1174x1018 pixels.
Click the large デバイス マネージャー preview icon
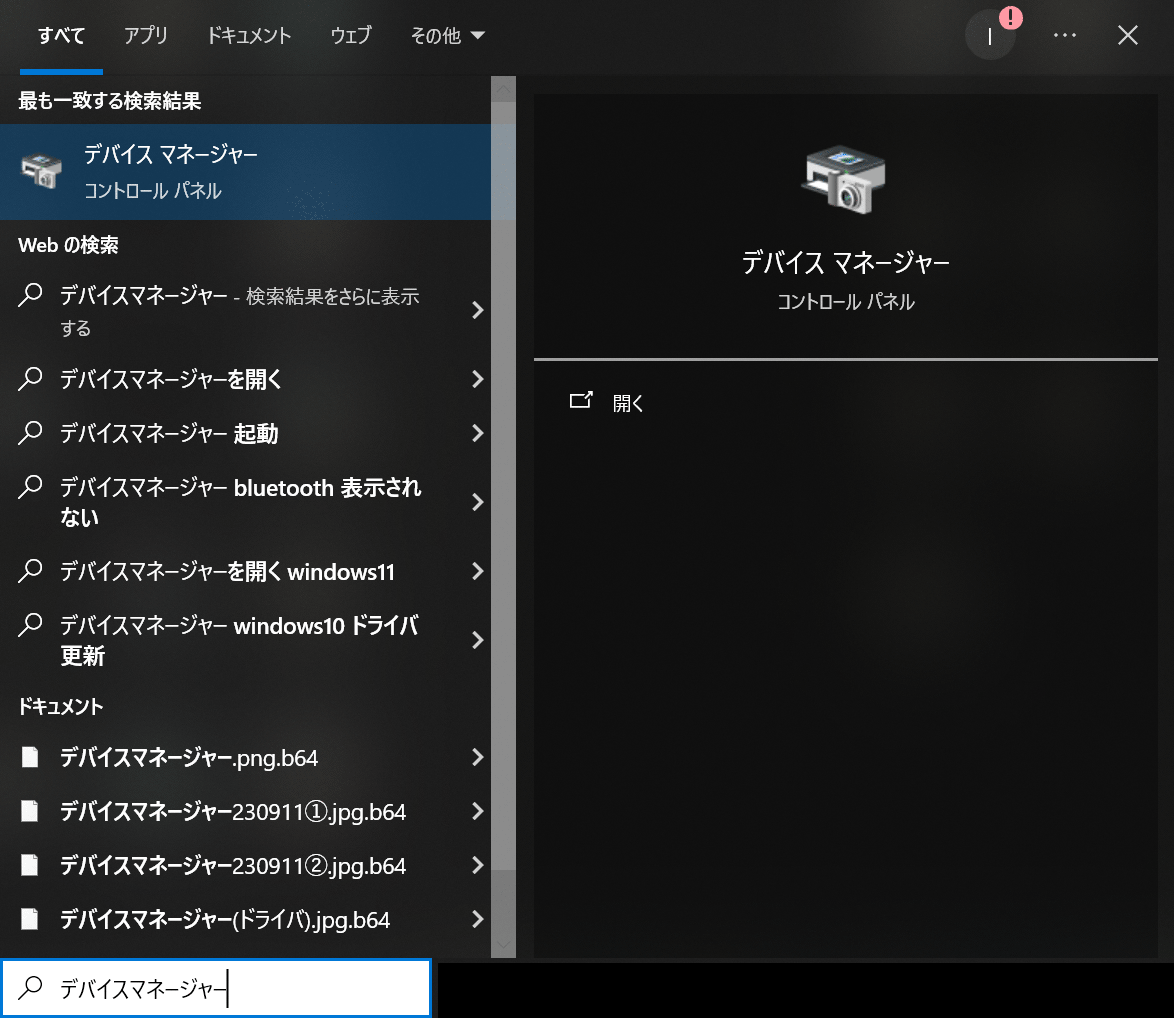(x=845, y=178)
